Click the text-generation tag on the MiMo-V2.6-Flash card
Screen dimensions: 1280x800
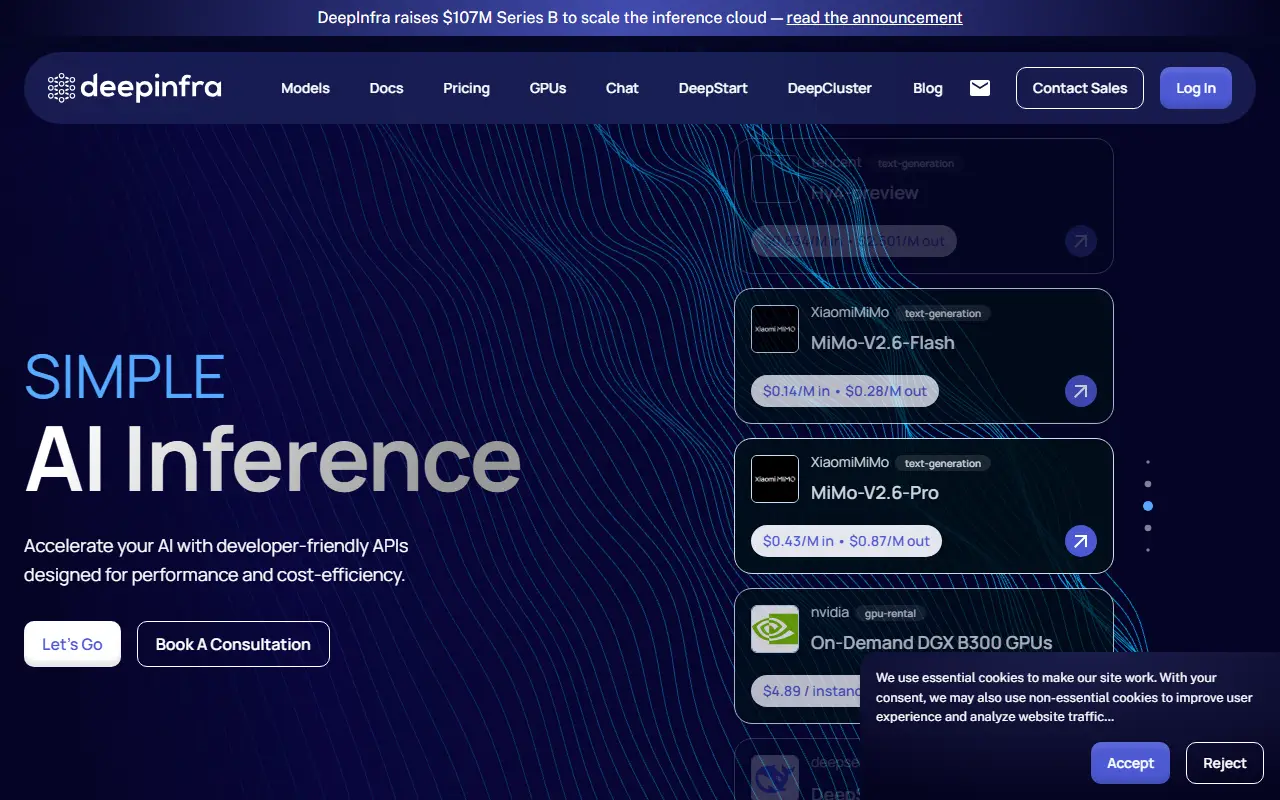click(x=943, y=313)
